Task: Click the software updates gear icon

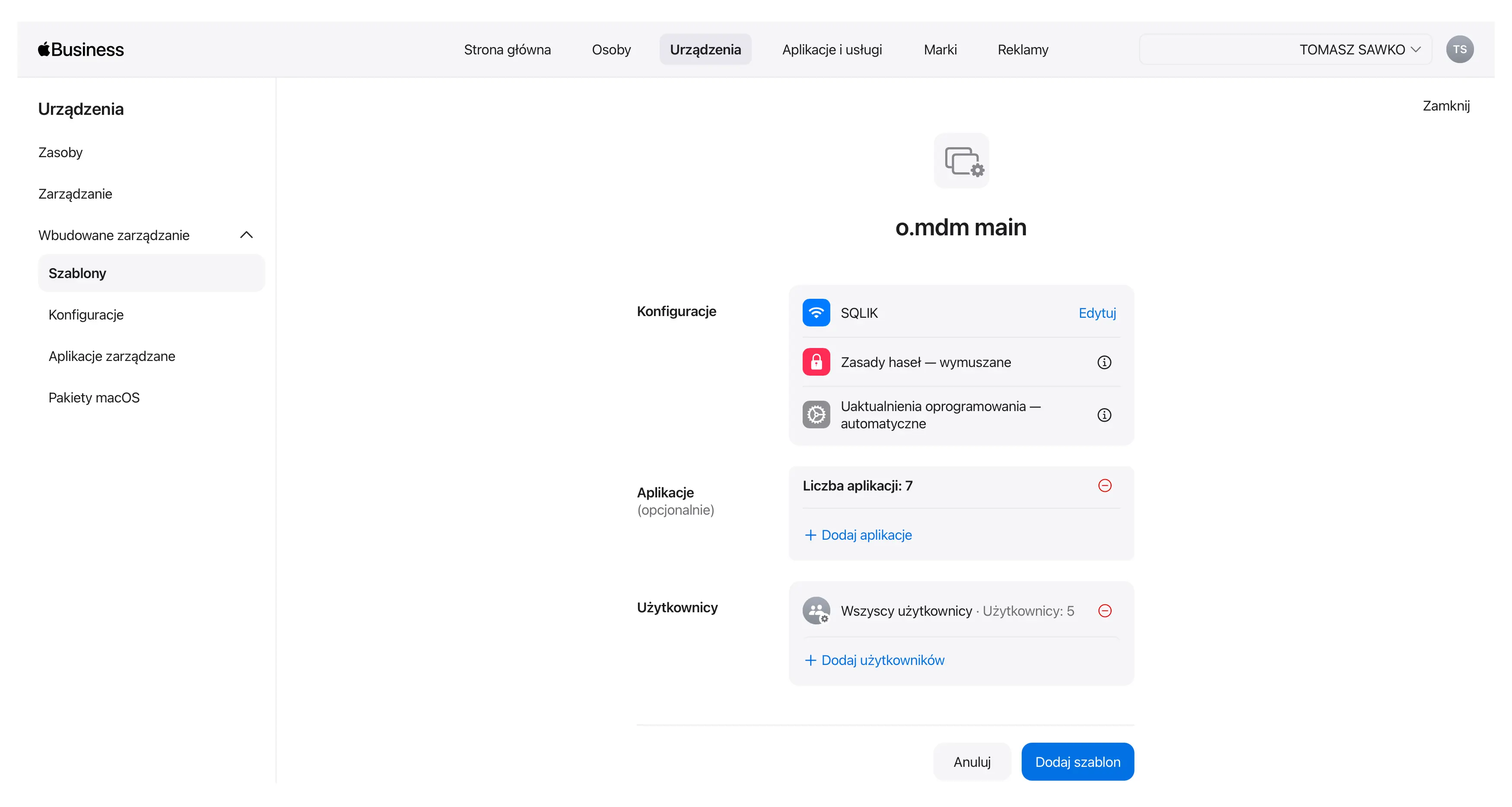Action: point(816,415)
